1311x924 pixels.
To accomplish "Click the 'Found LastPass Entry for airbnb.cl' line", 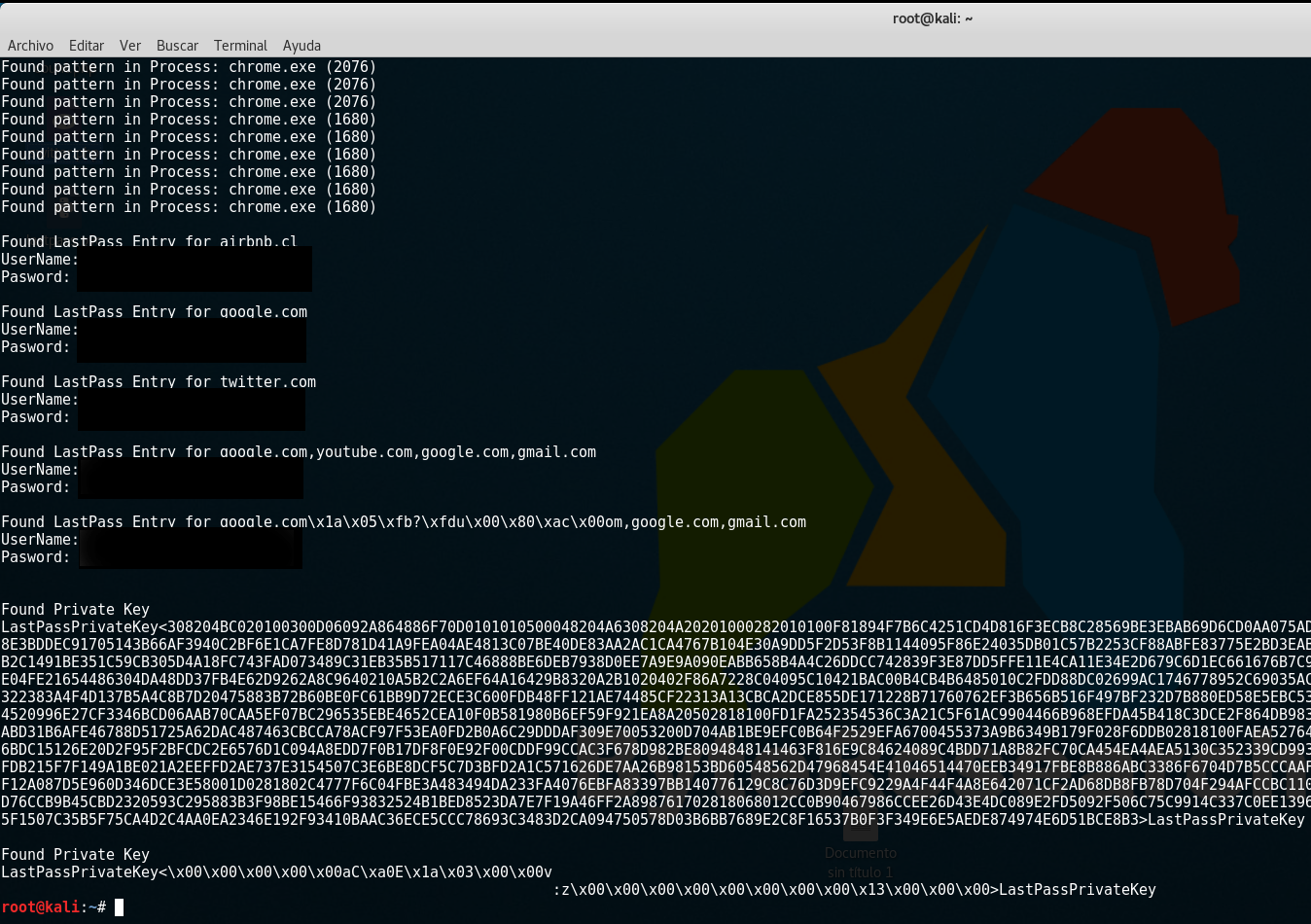I will coord(149,241).
